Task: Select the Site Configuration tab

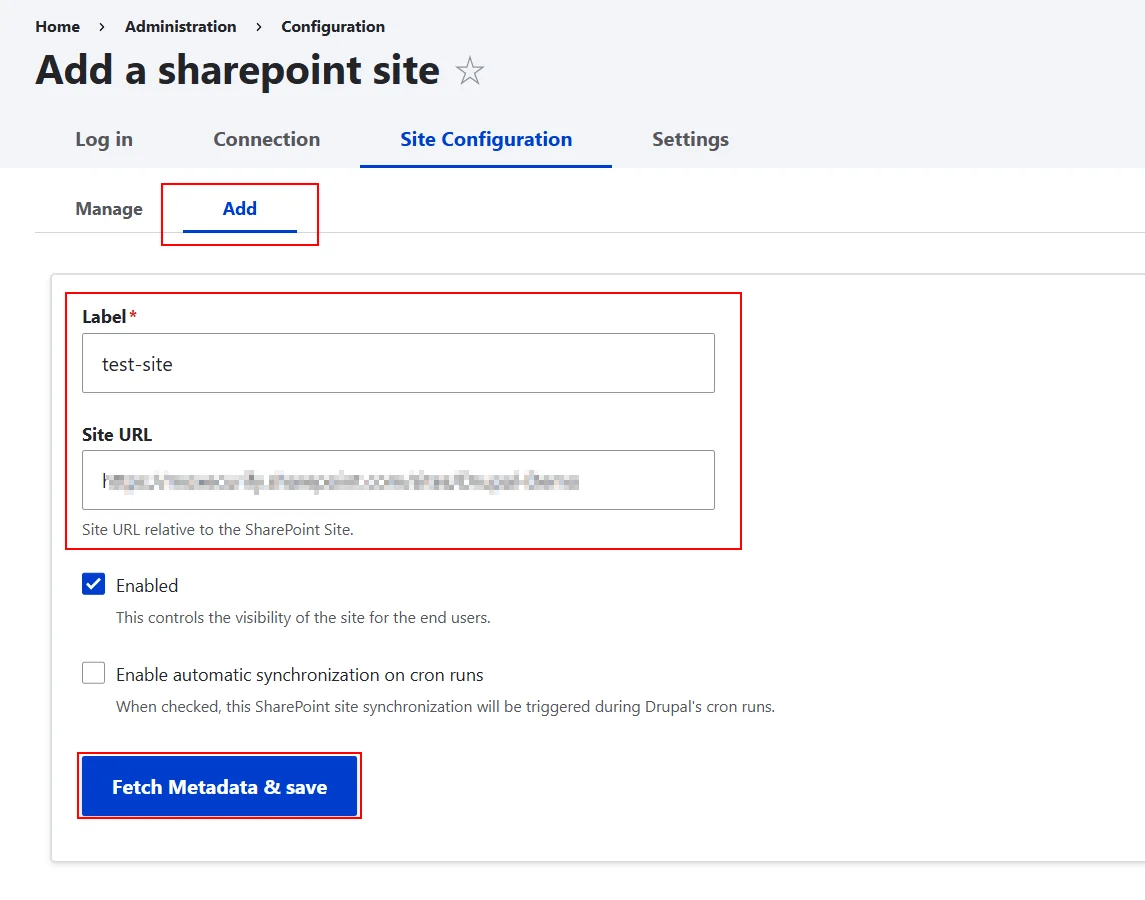Action: [485, 140]
